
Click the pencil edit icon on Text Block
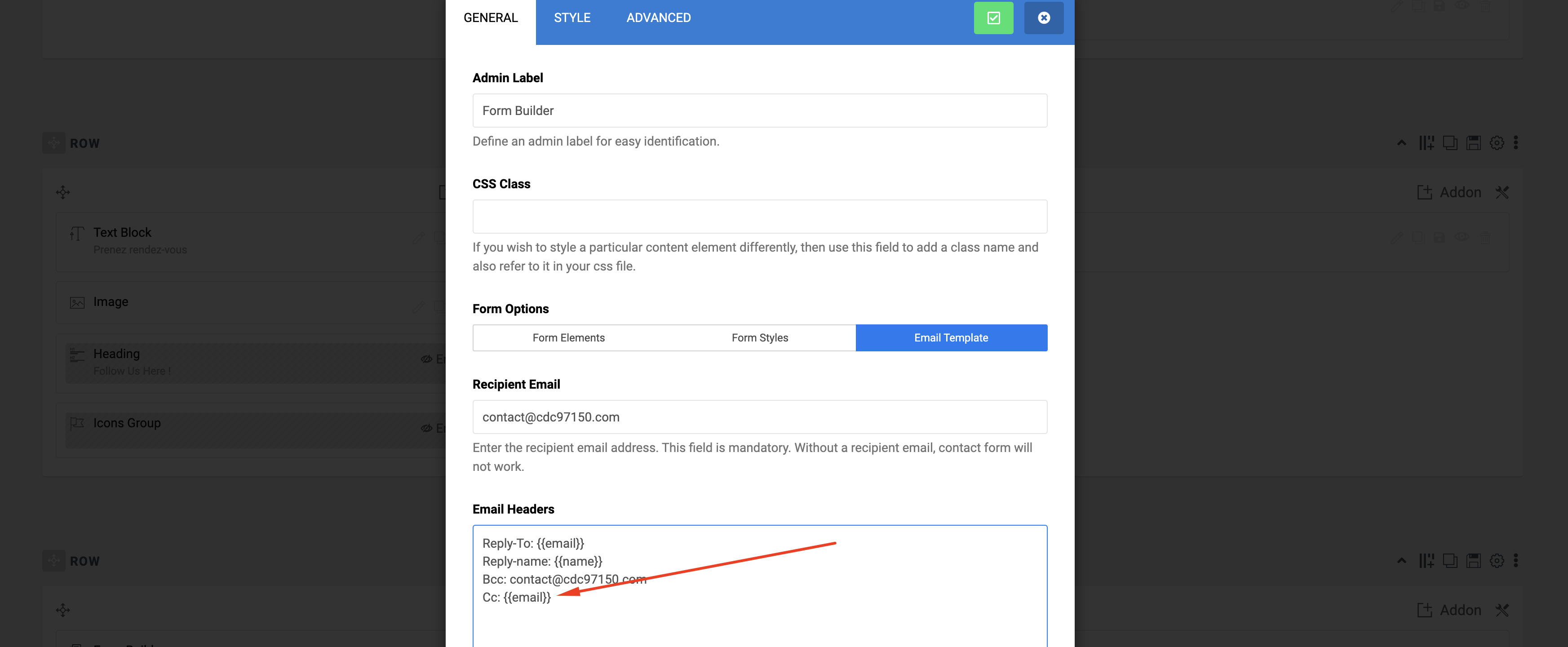tap(419, 238)
